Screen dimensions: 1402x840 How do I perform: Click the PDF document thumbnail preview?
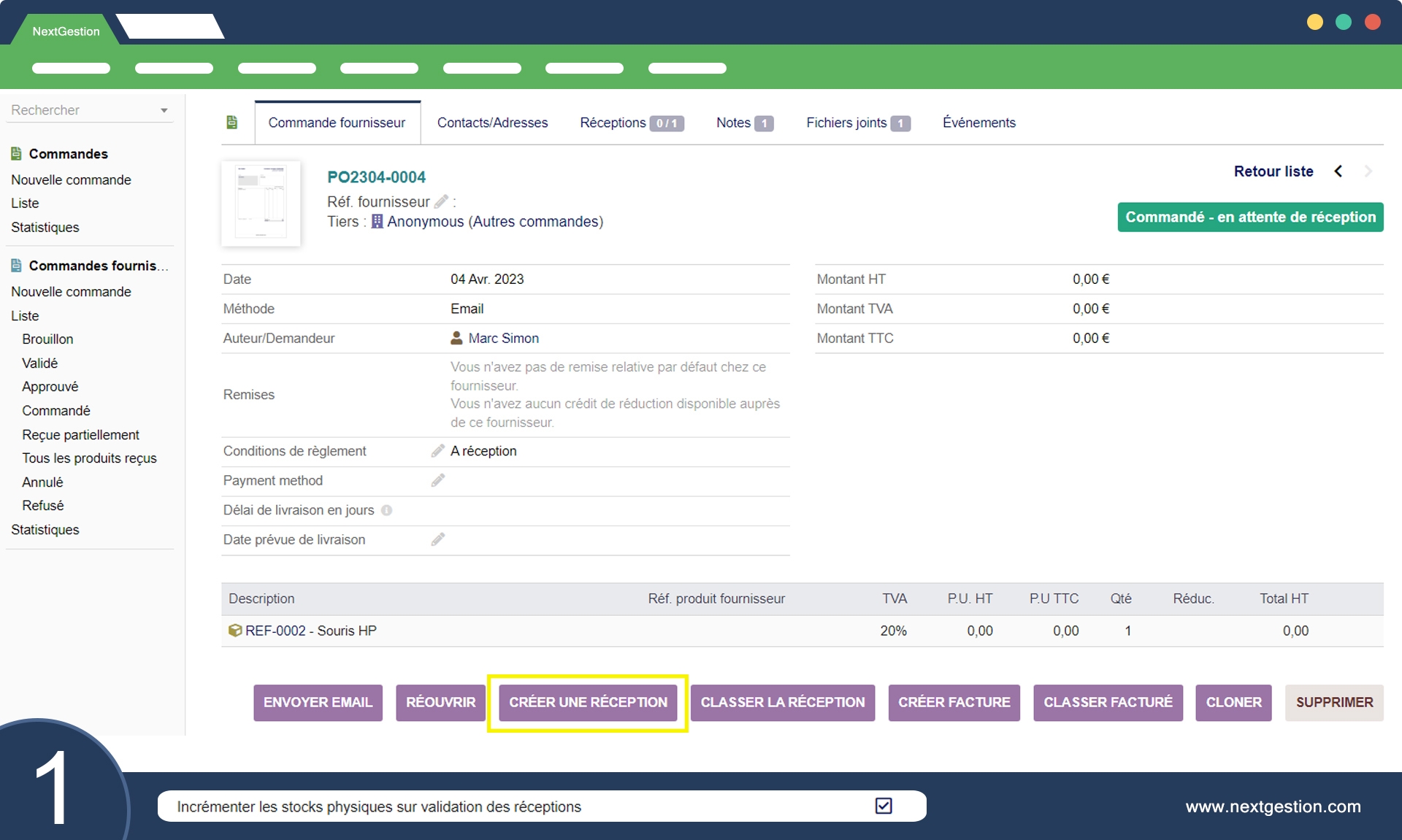261,202
